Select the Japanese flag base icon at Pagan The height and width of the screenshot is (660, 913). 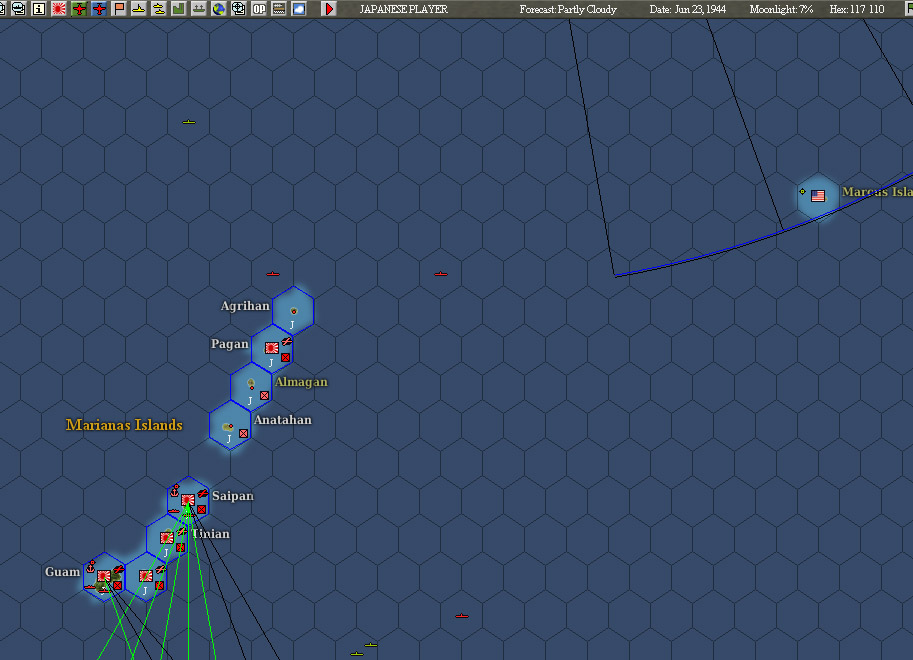pyautogui.click(x=271, y=348)
